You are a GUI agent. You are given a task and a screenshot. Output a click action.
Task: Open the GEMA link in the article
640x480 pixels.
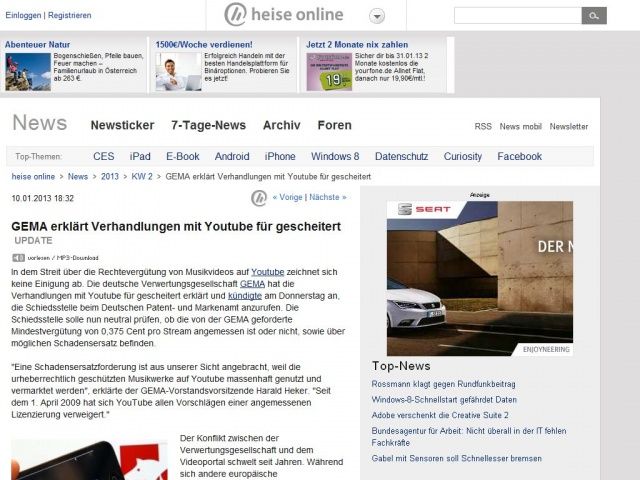pos(252,284)
